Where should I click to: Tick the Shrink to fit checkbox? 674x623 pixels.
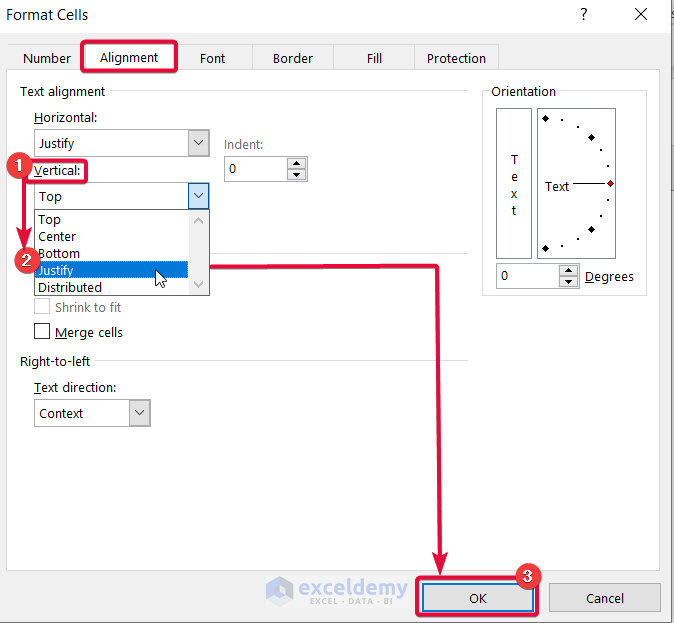click(42, 307)
